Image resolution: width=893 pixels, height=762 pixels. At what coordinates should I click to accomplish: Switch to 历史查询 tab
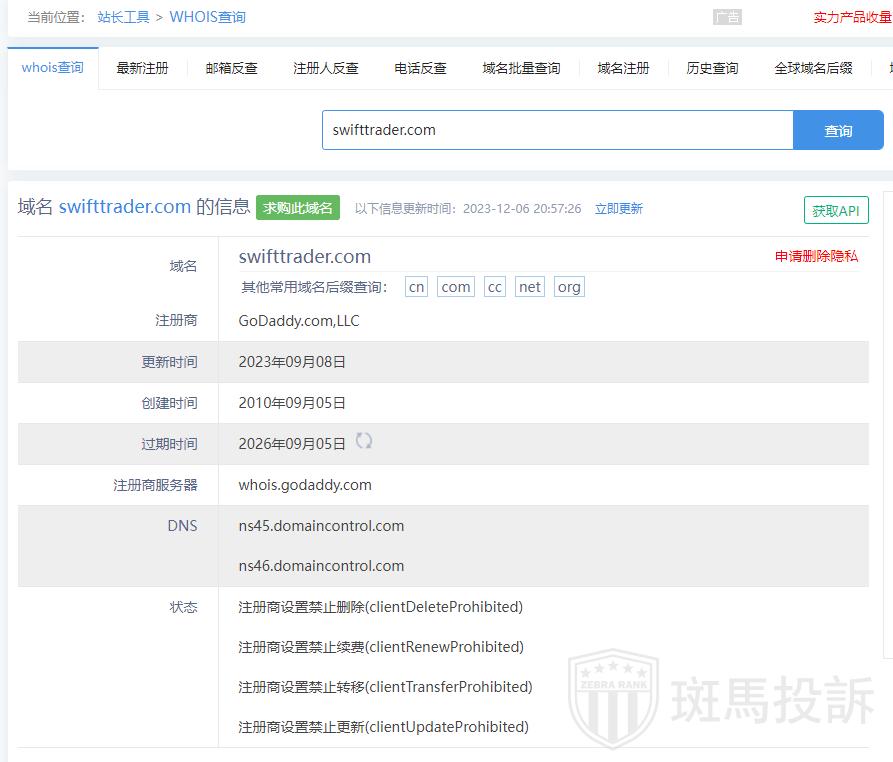point(712,68)
